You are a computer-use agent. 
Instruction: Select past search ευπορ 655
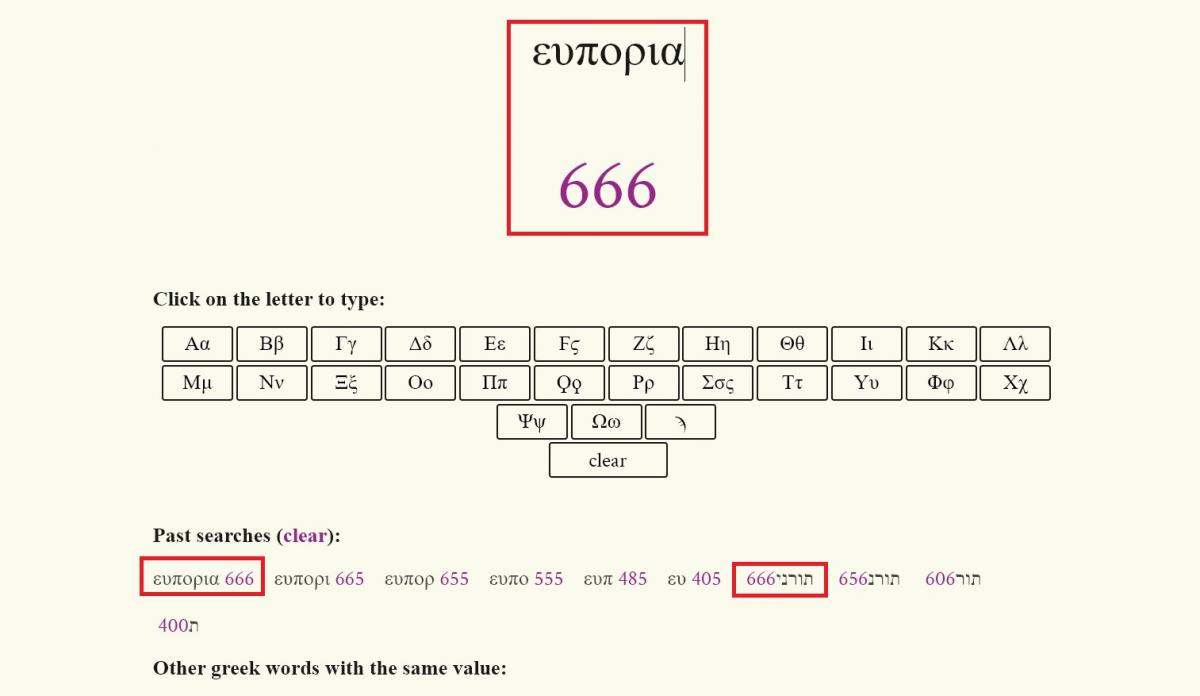tap(426, 579)
